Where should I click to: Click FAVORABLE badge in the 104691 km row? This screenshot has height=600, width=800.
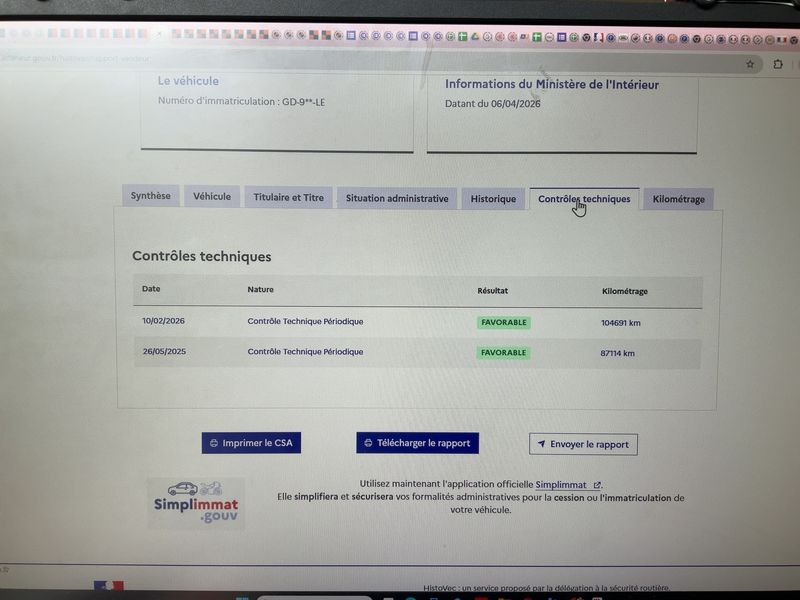[504, 322]
